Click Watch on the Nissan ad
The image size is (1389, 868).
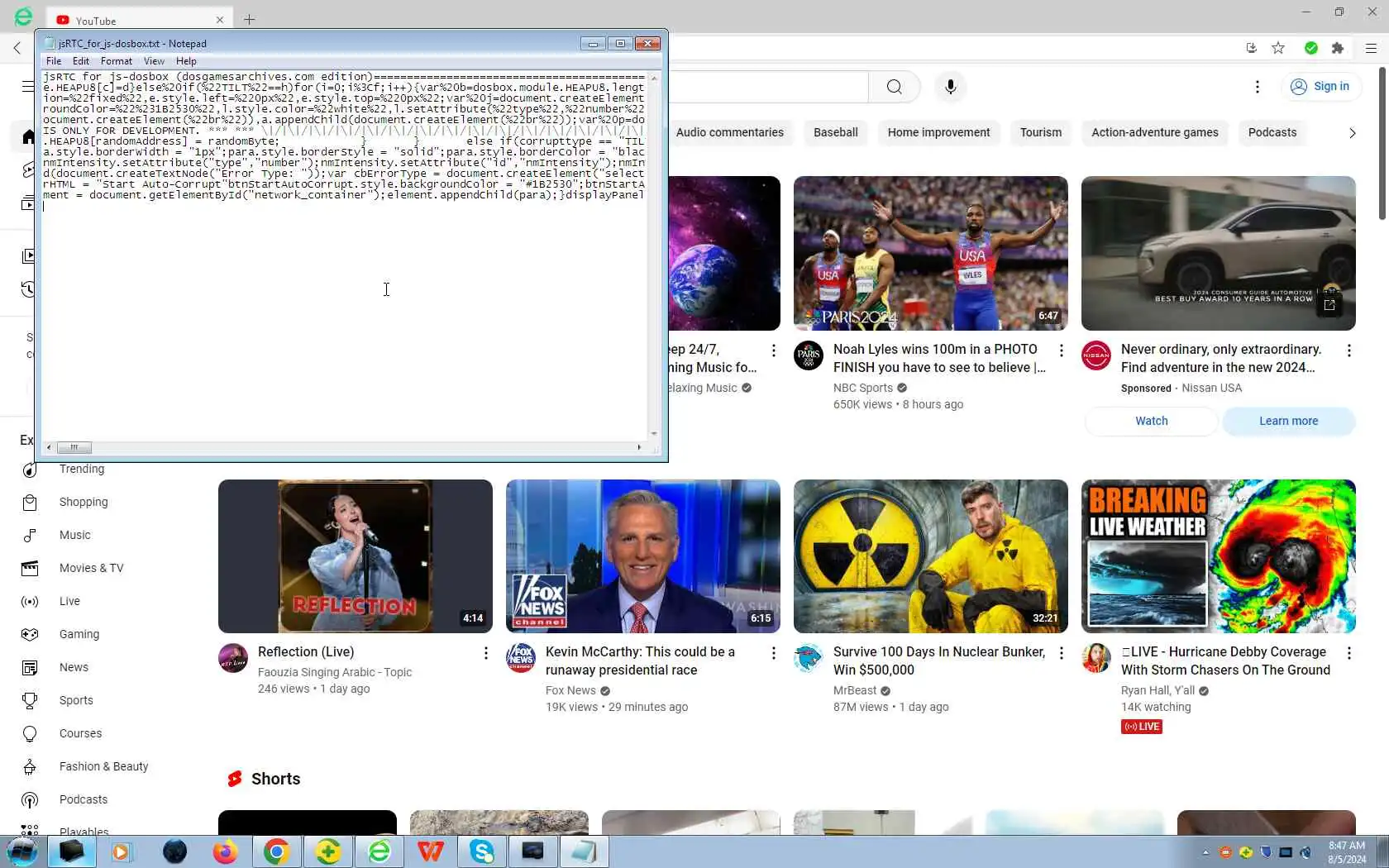click(x=1151, y=421)
